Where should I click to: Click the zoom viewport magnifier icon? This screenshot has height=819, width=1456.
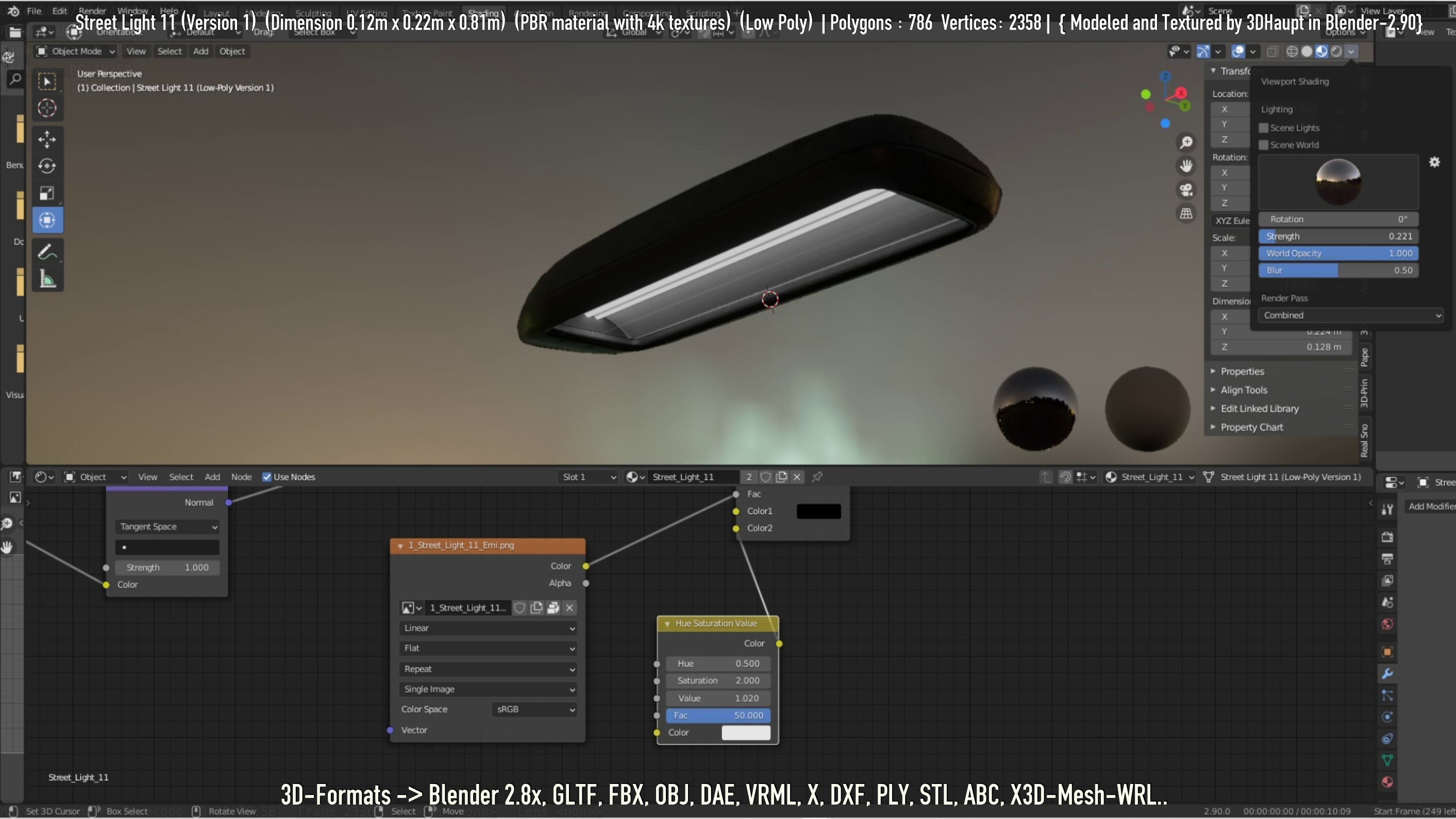tap(1186, 142)
